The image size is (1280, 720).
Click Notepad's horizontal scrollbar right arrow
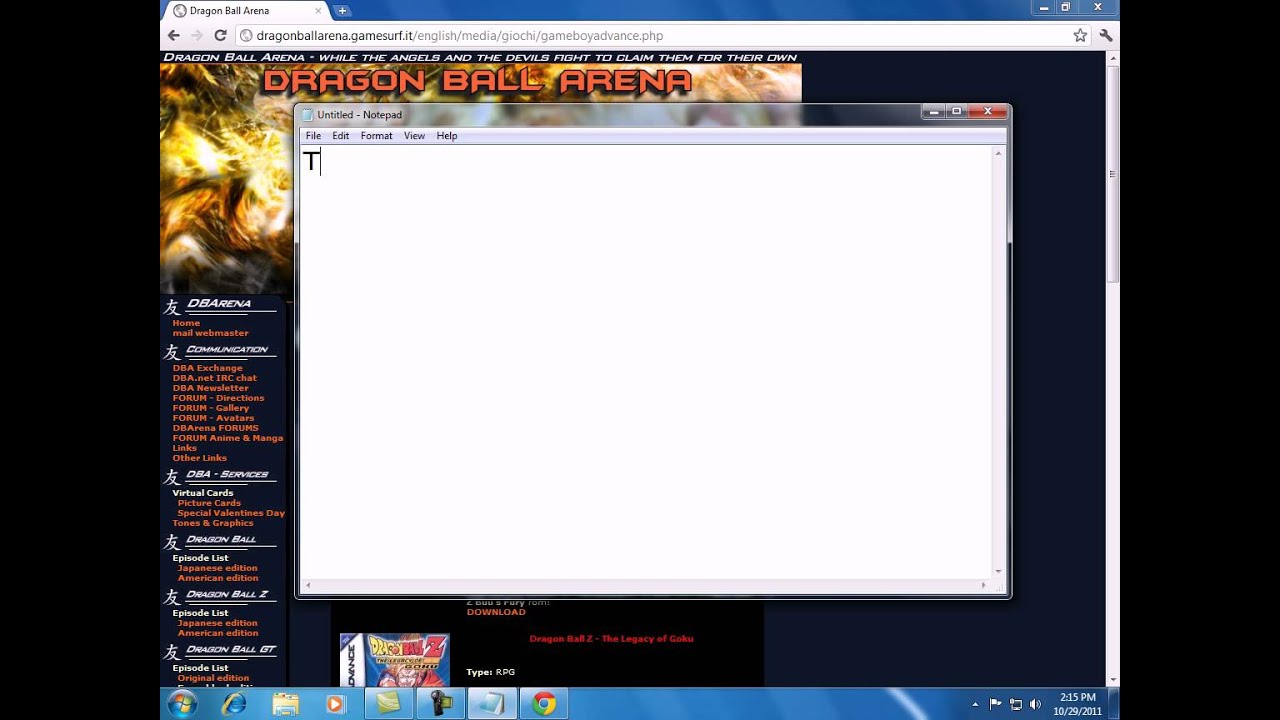pyautogui.click(x=984, y=585)
